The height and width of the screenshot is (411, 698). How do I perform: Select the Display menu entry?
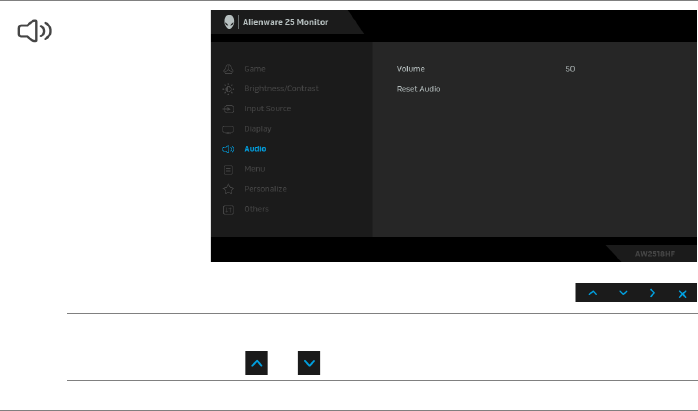(x=258, y=129)
